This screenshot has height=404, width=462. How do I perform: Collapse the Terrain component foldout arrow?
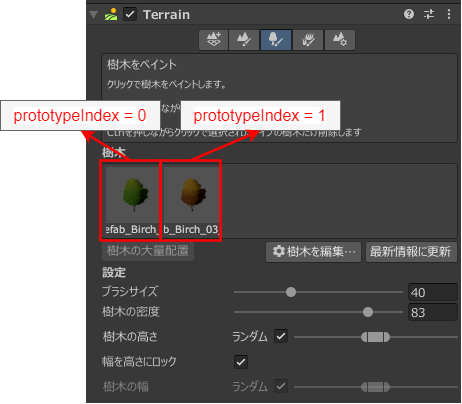click(x=94, y=15)
